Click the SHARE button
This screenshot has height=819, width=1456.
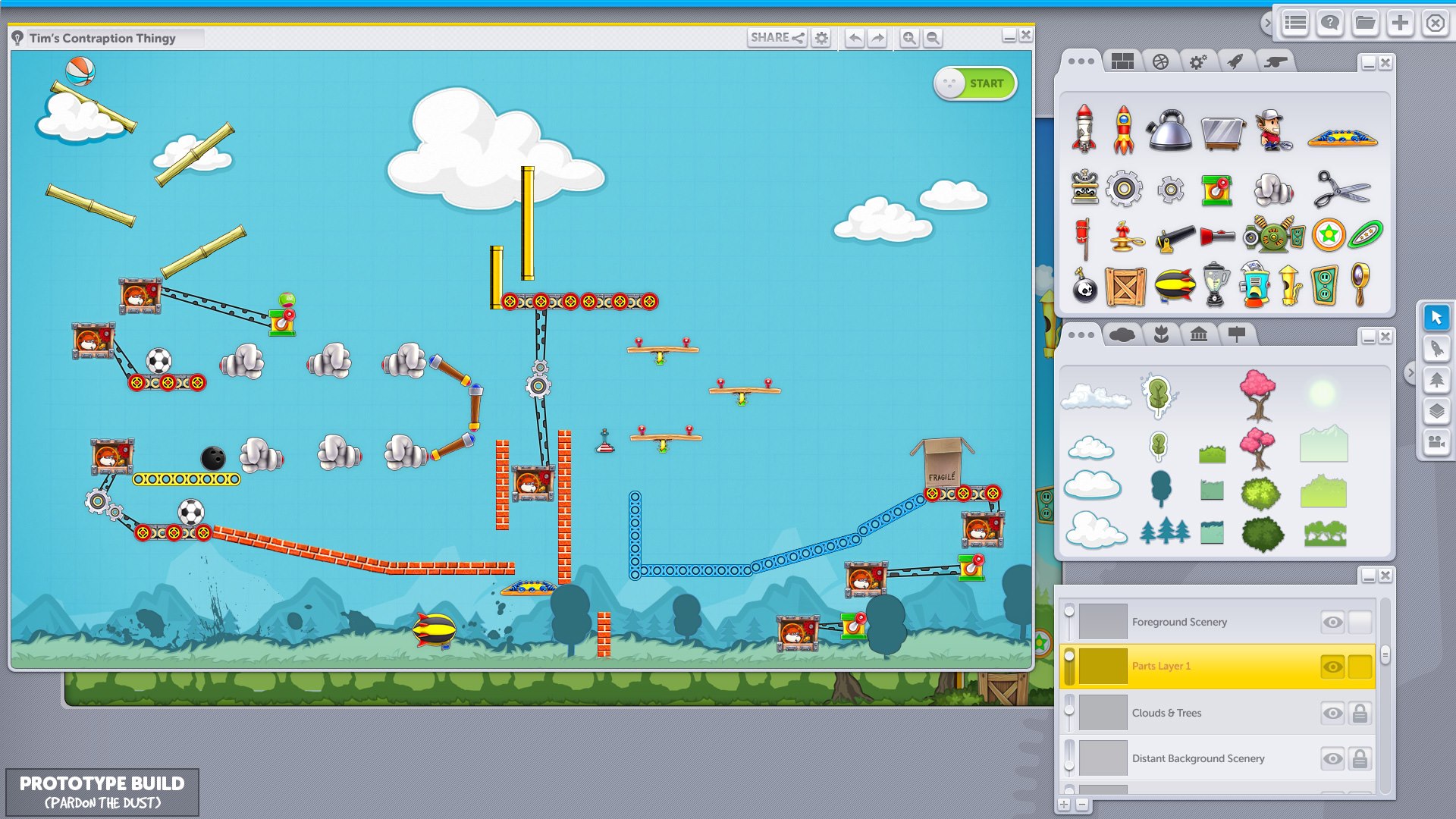point(777,37)
